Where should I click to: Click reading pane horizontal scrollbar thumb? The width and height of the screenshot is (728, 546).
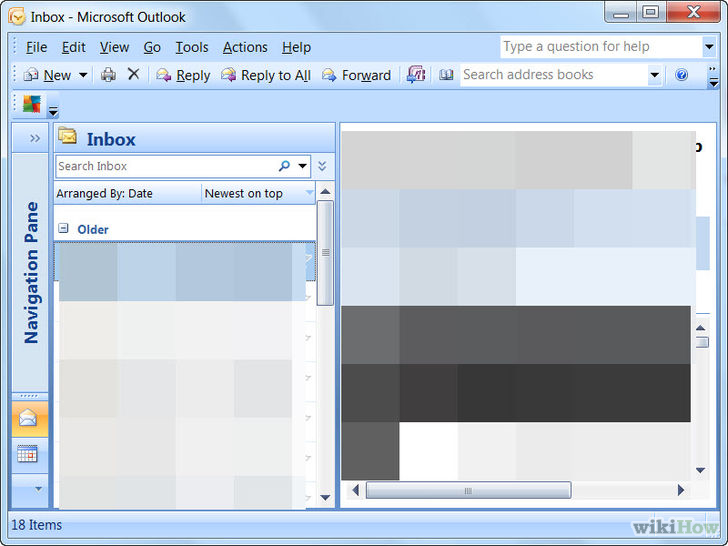point(468,490)
